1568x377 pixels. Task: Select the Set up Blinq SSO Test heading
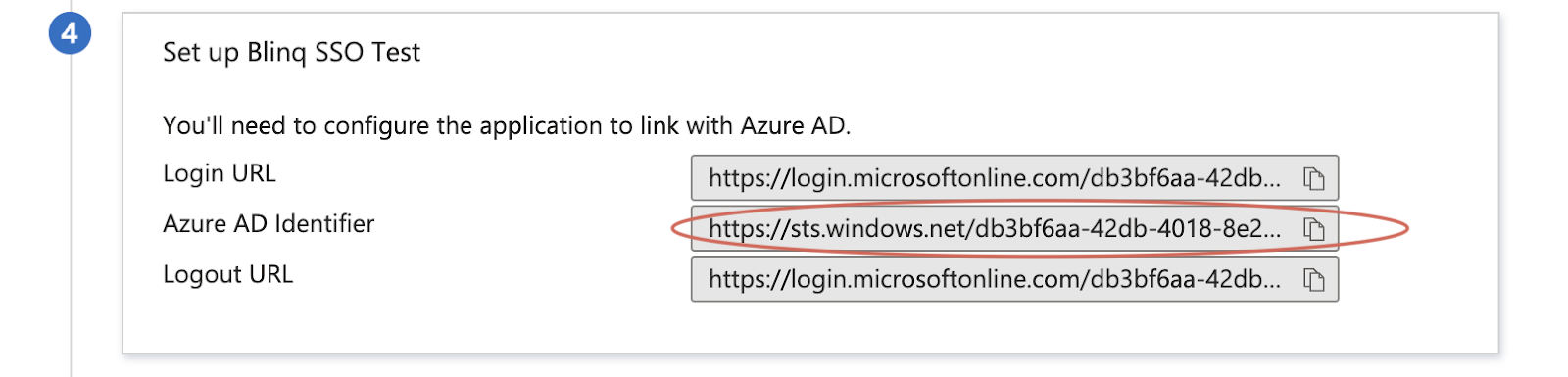point(291,52)
